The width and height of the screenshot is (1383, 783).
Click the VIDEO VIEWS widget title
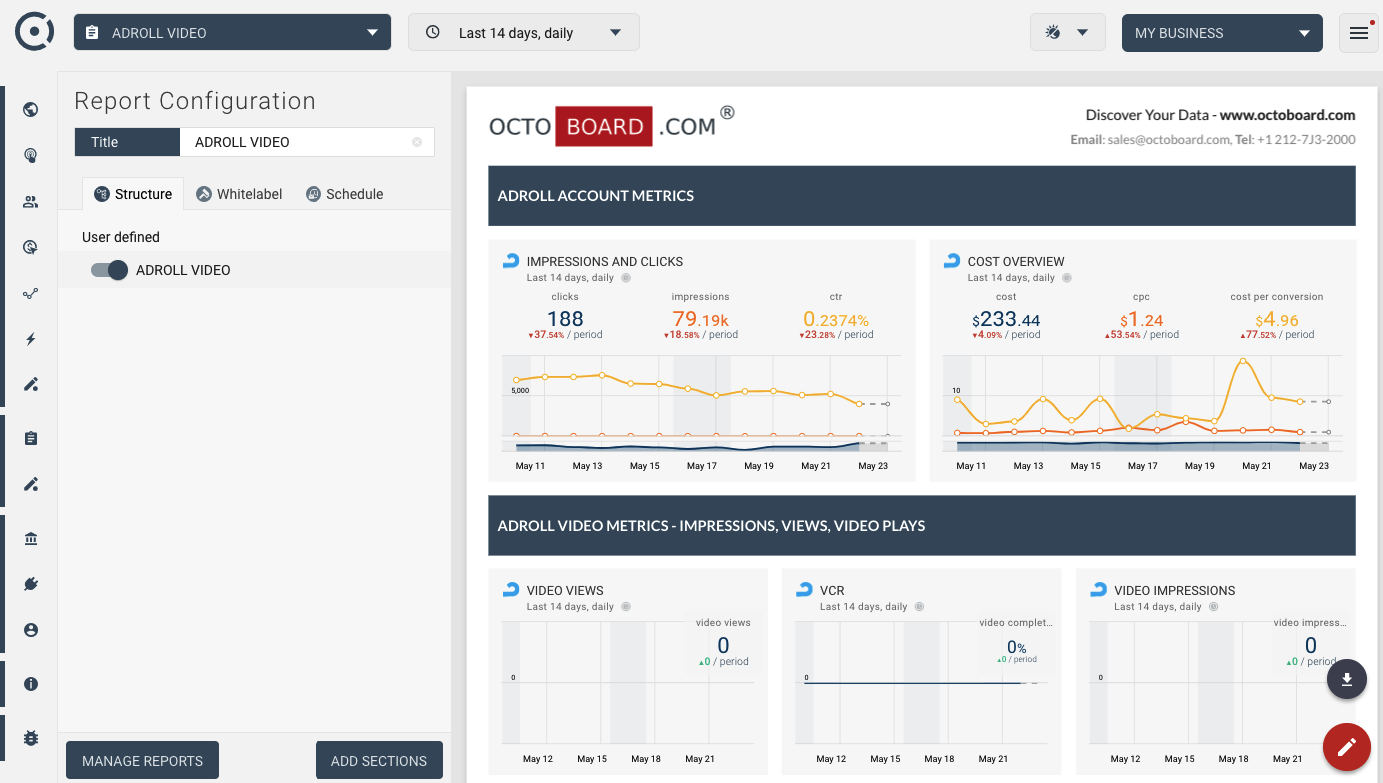tap(565, 591)
